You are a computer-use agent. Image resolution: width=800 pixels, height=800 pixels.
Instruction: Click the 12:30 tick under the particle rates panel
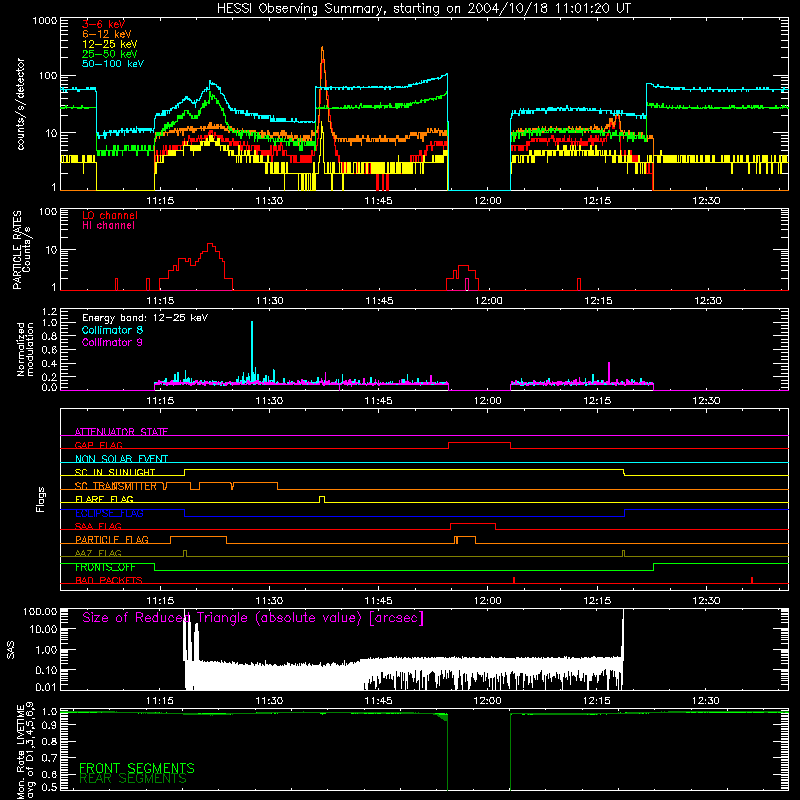pyautogui.click(x=708, y=301)
